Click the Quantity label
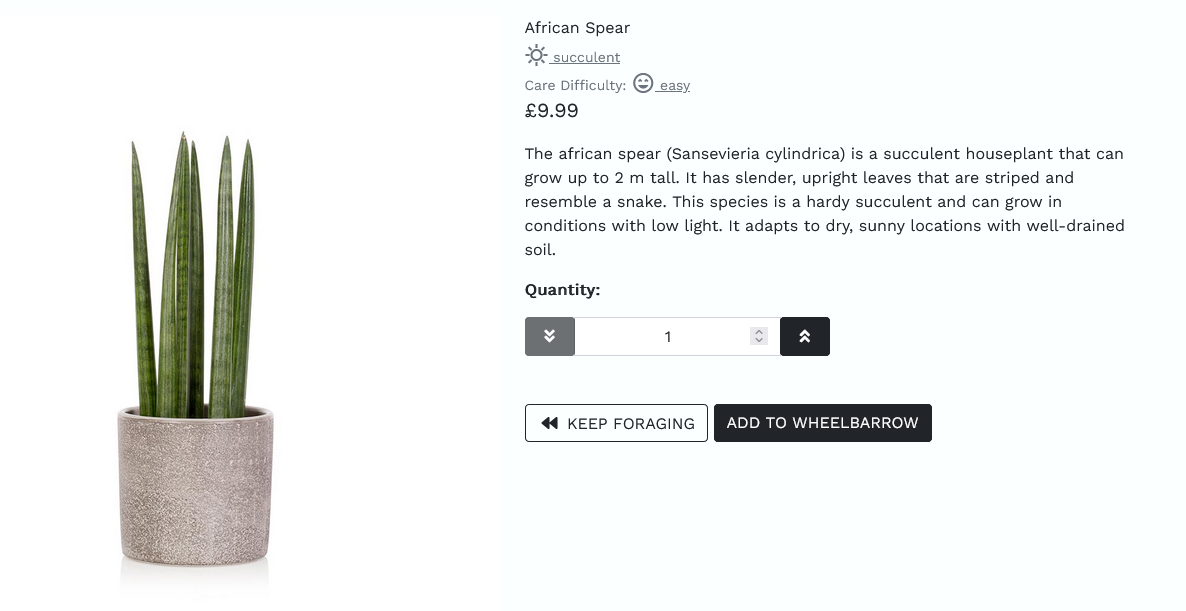 [x=562, y=290]
